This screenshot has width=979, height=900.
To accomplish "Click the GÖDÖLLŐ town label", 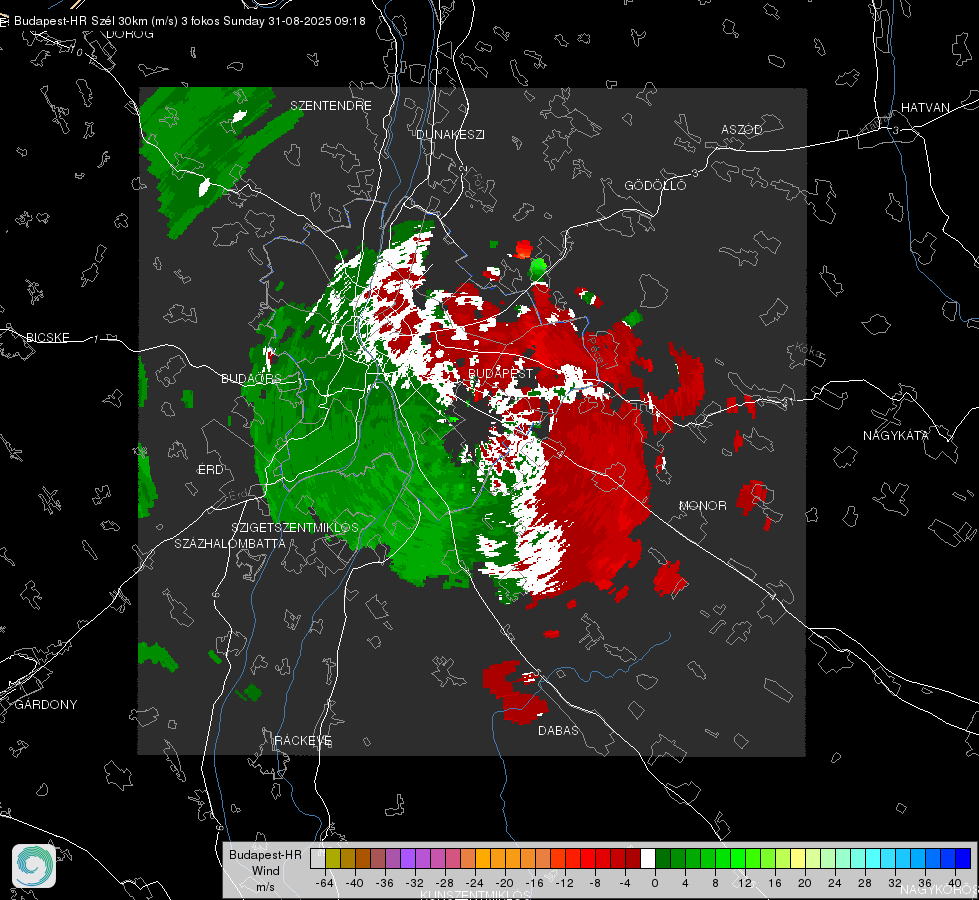I will click(x=655, y=185).
